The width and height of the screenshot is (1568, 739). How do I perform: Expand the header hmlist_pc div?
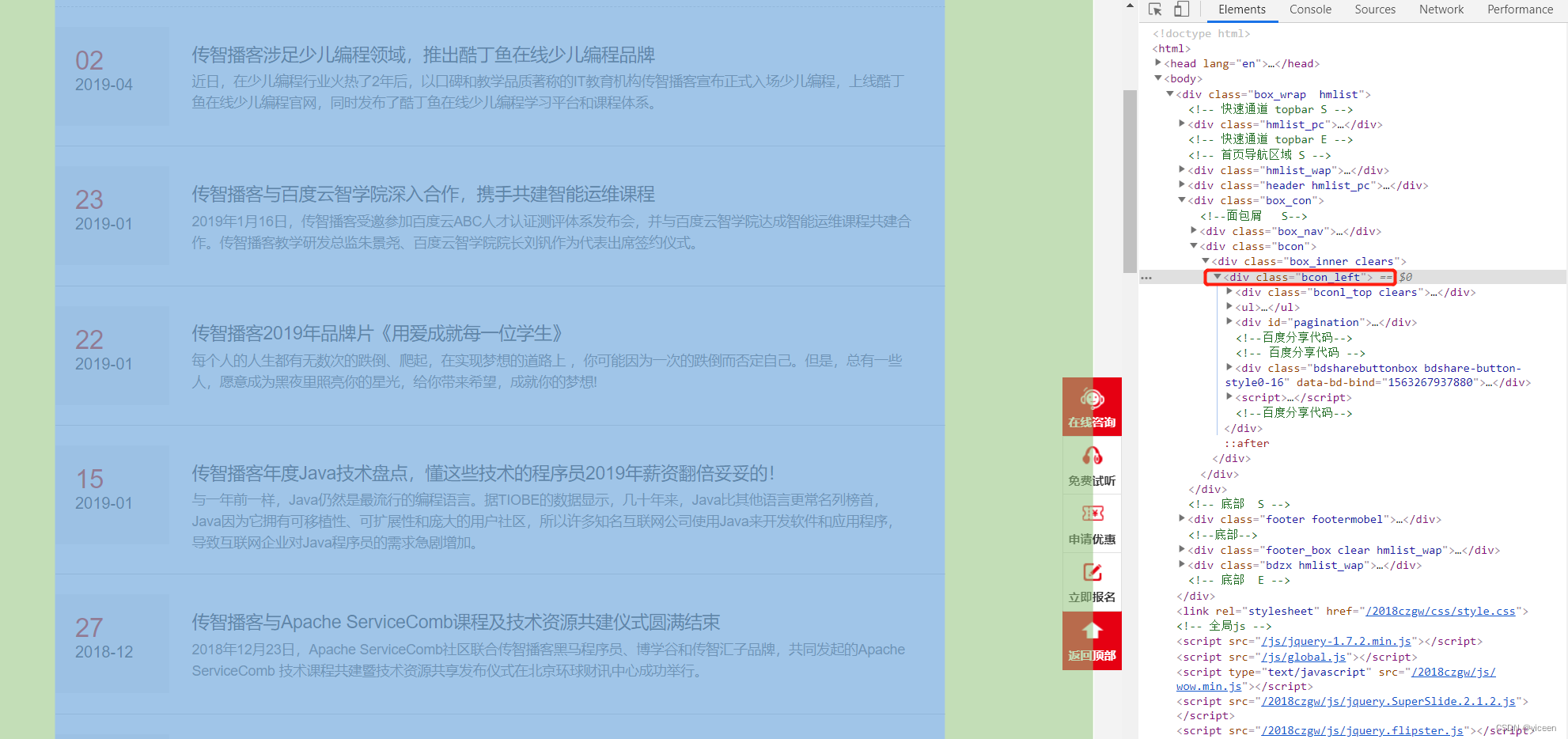[x=1182, y=185]
